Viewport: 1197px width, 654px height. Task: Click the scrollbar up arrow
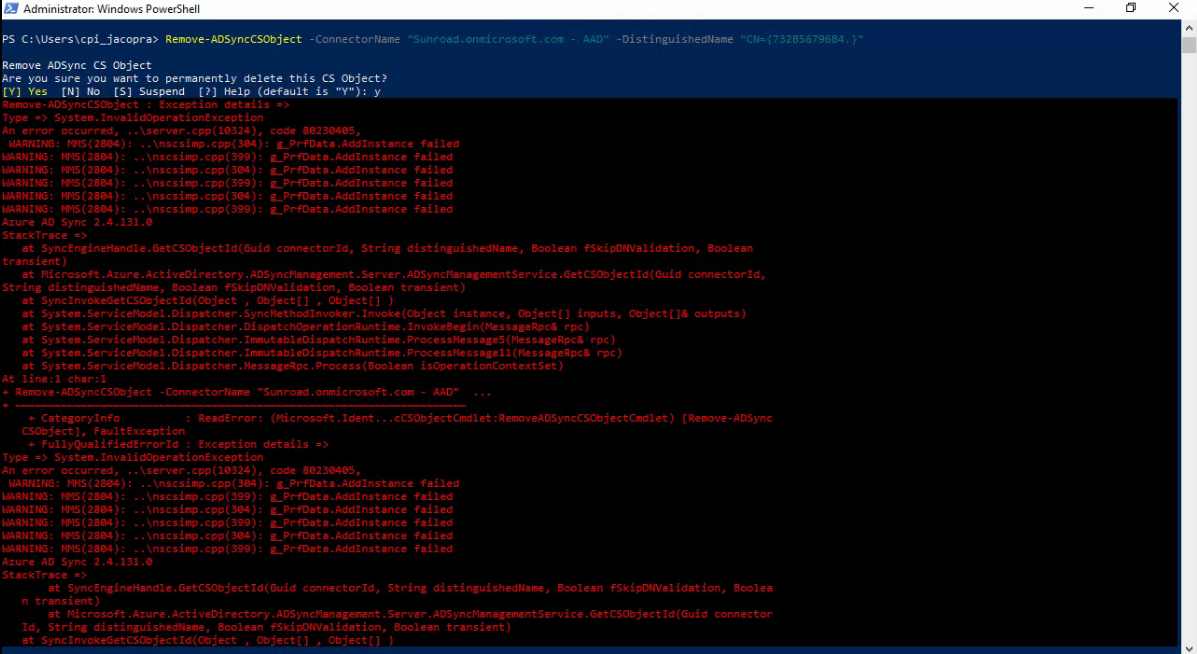[x=1189, y=27]
